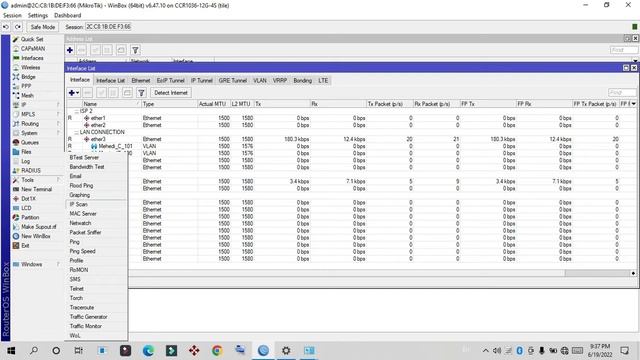640x360 pixels.
Task: Select the ether1 interface row
Action: [x=351, y=118]
